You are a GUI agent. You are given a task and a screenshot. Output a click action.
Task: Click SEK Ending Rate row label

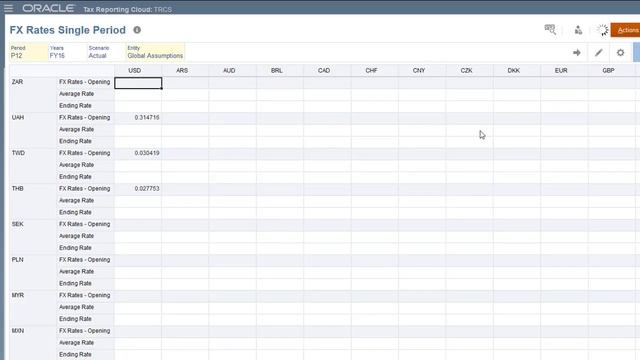click(x=76, y=248)
